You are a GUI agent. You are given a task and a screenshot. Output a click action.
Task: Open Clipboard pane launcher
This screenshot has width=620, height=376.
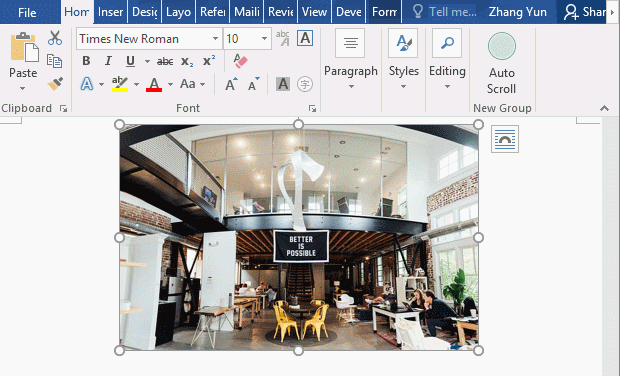point(63,108)
